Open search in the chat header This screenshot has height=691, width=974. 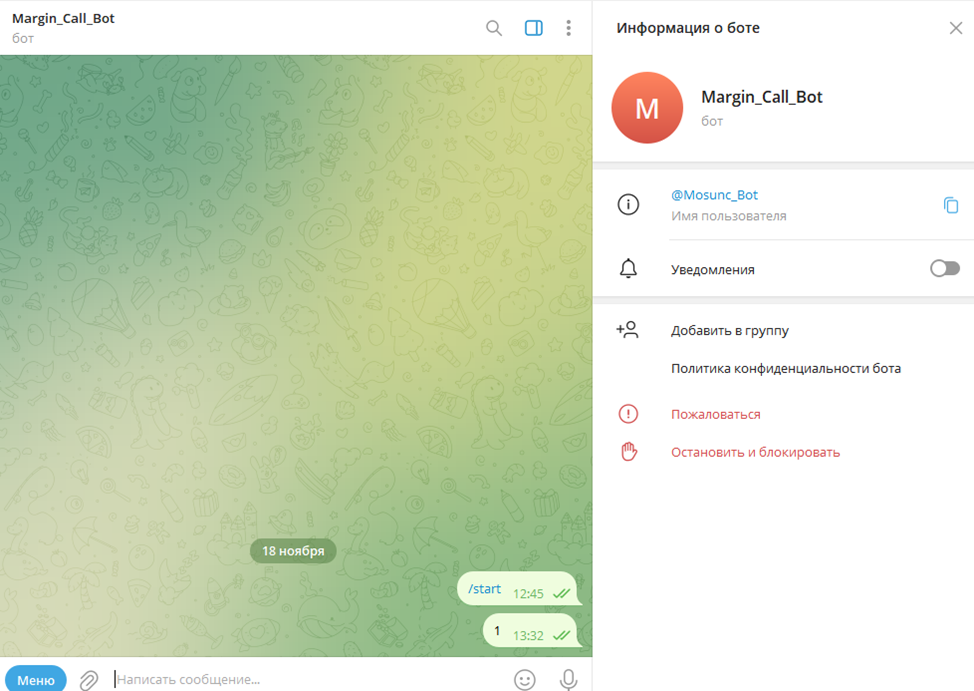[494, 28]
